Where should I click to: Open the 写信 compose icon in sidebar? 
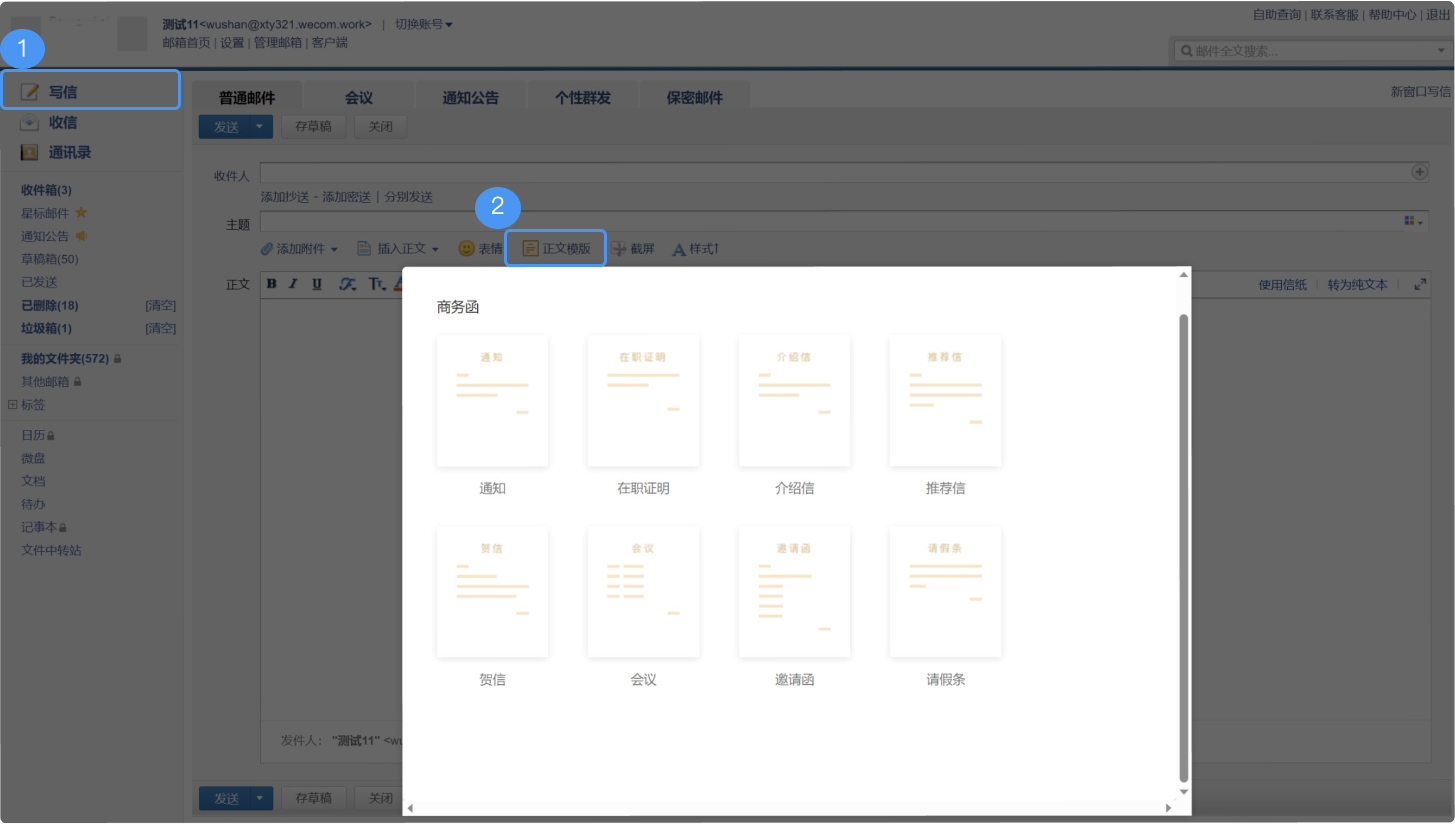click(30, 92)
